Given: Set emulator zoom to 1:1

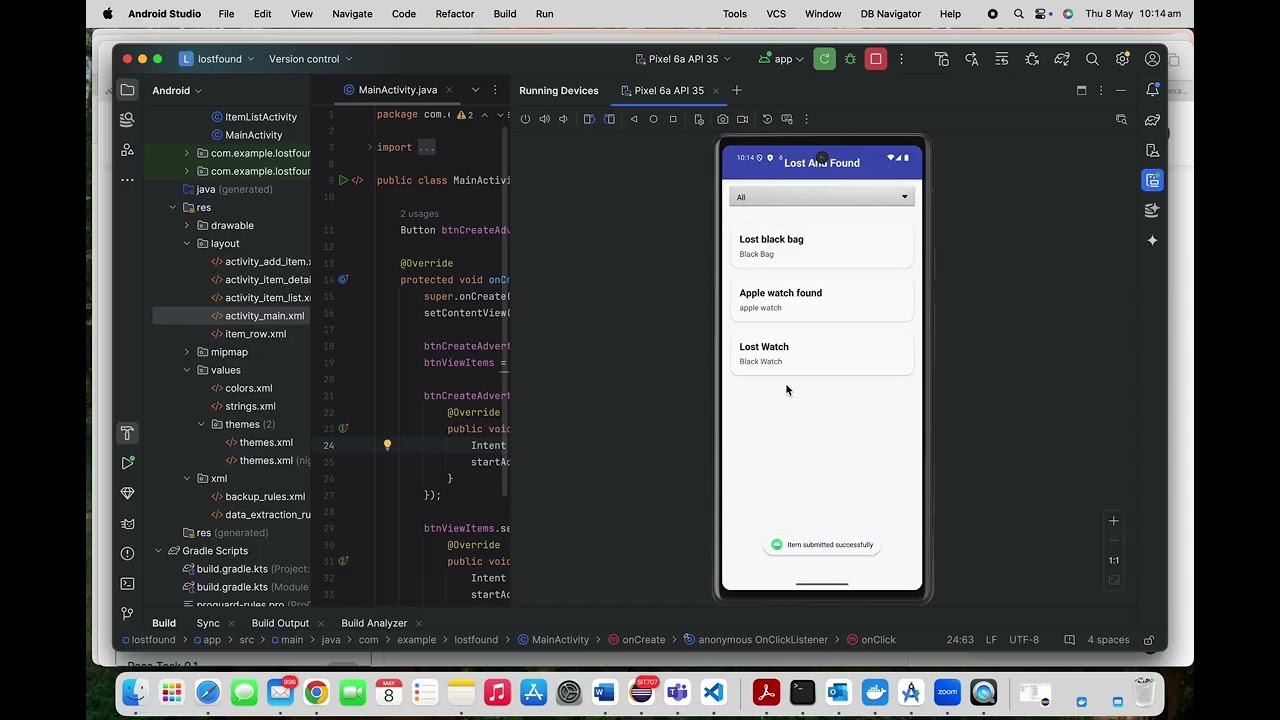Looking at the screenshot, I should pos(1113,560).
